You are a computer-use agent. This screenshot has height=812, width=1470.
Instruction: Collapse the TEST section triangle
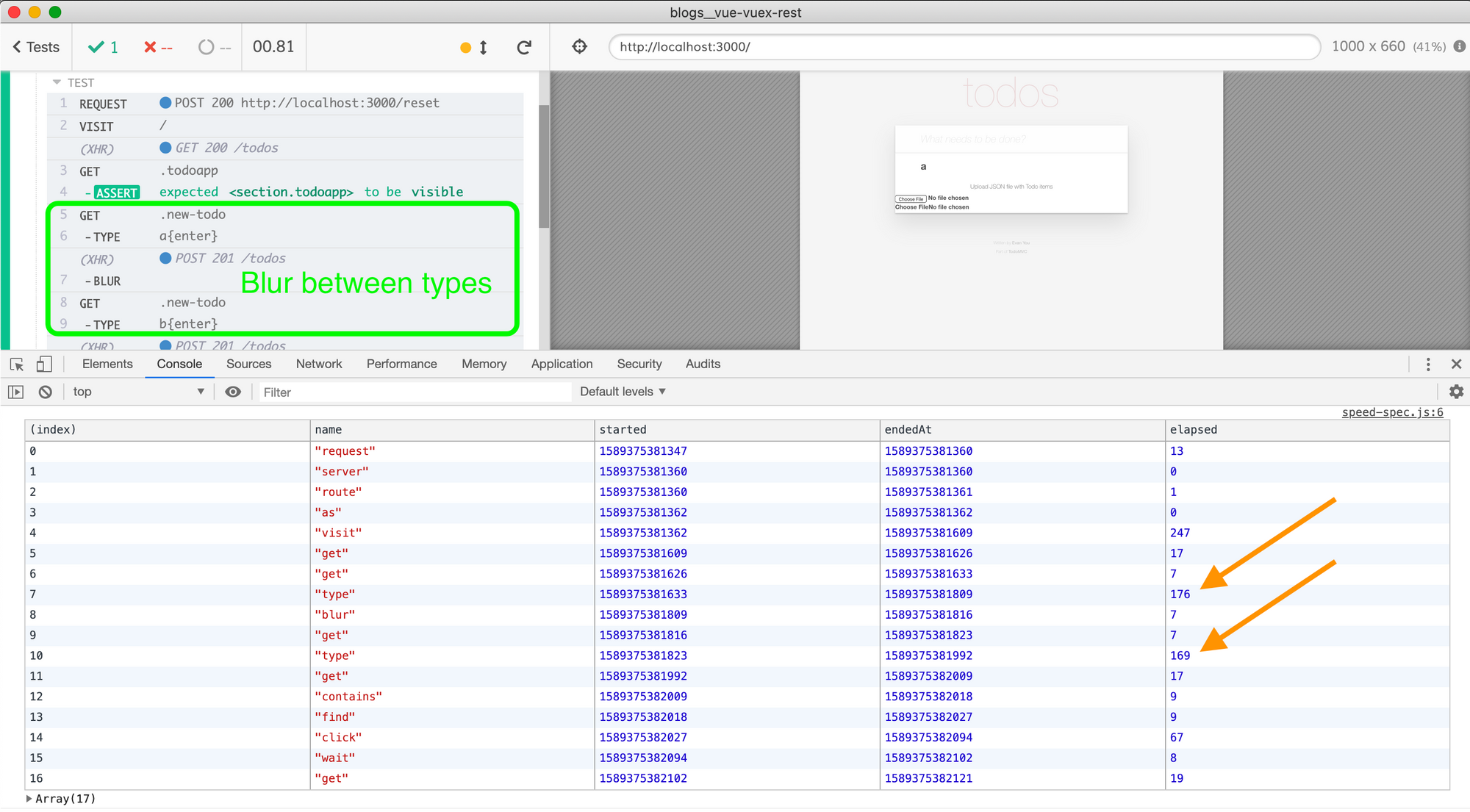57,82
